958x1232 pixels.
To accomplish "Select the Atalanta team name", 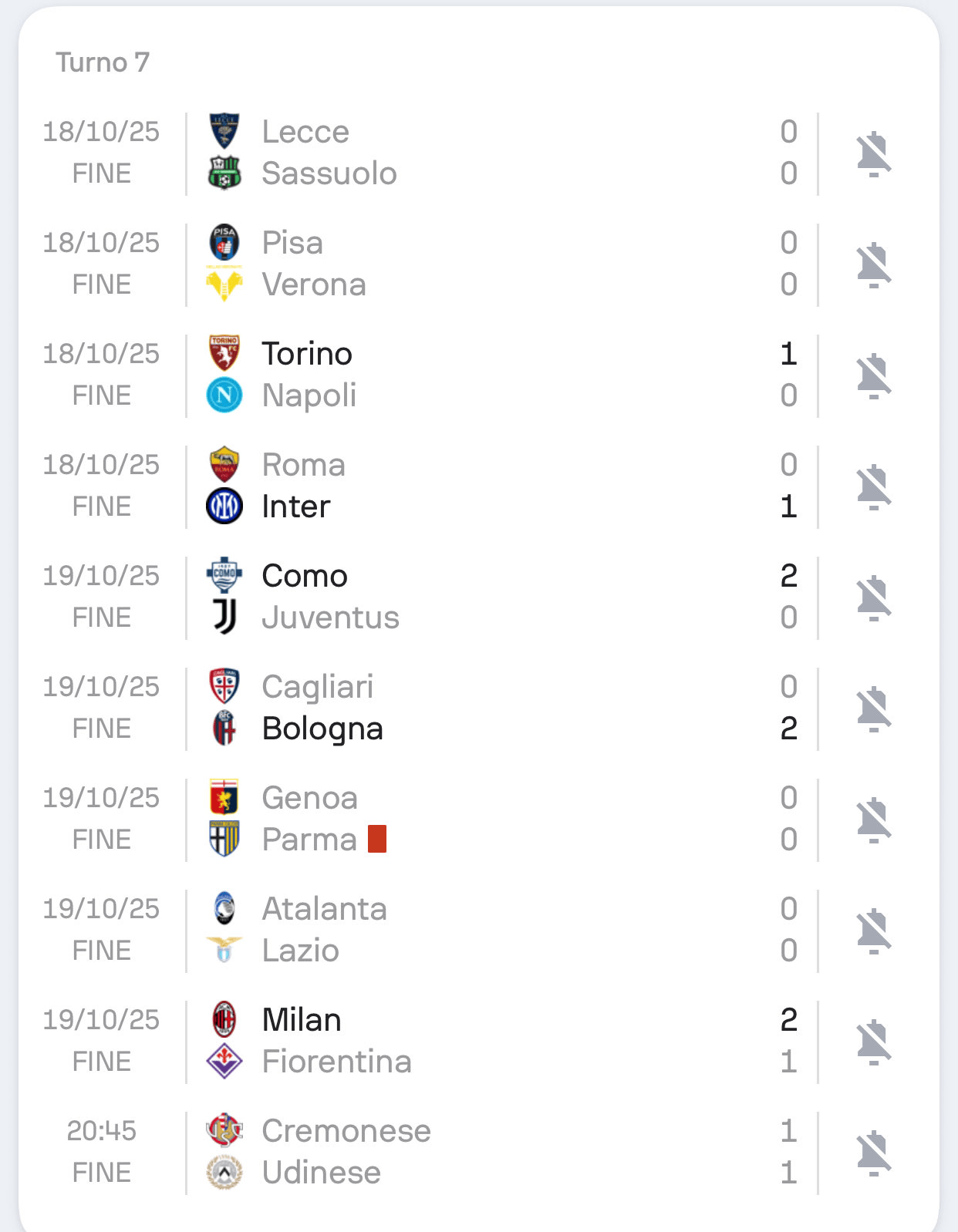I will (x=324, y=909).
